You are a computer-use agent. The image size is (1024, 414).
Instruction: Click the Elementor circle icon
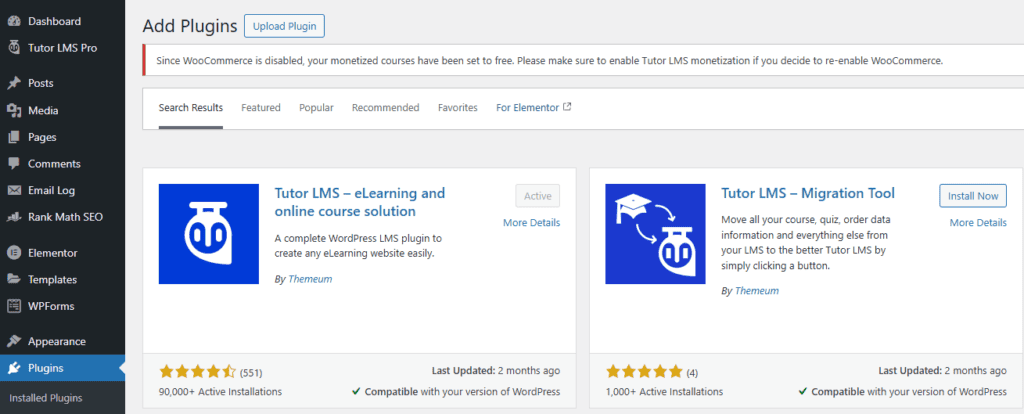tap(14, 253)
